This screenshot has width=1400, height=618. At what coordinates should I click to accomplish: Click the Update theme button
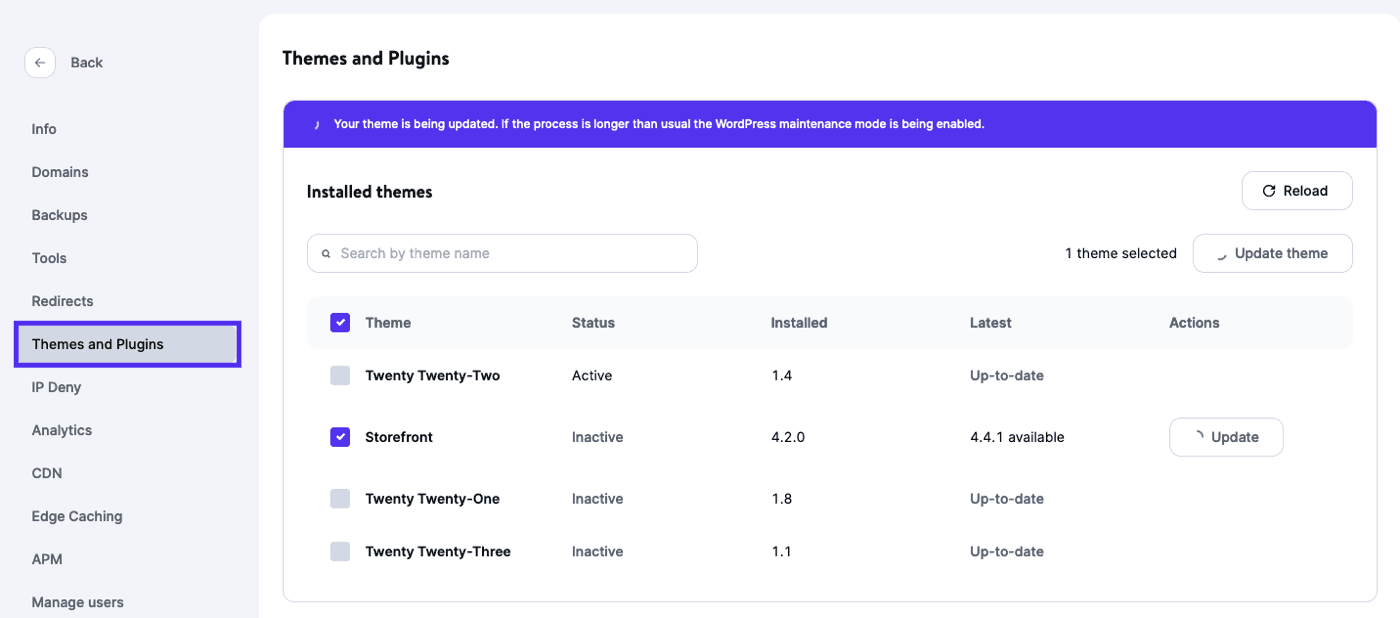click(1272, 254)
